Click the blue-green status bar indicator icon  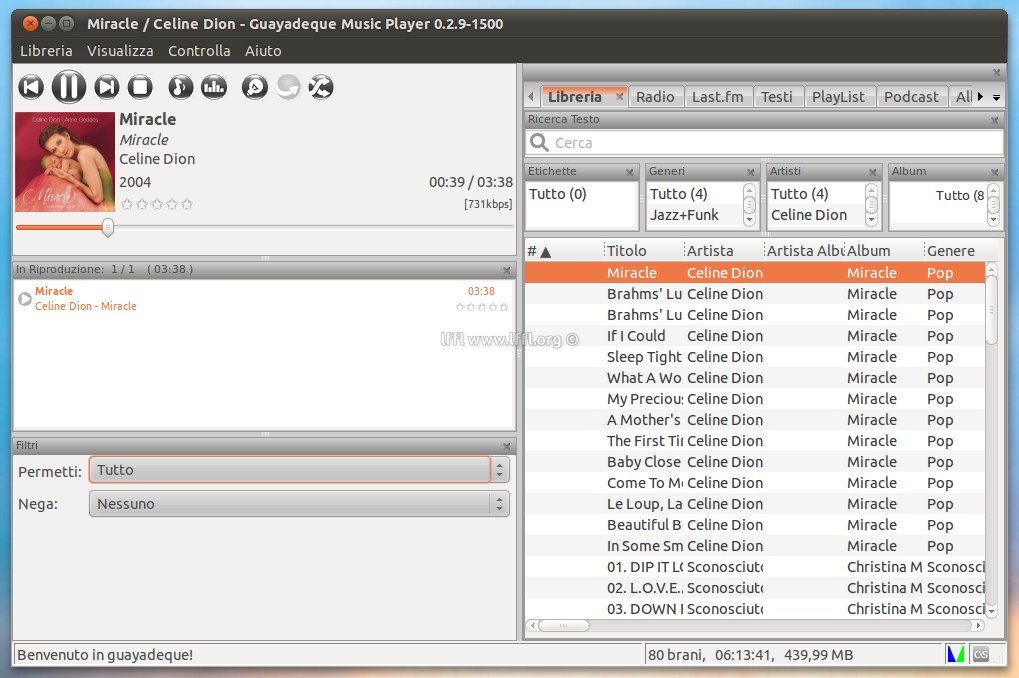tap(956, 655)
